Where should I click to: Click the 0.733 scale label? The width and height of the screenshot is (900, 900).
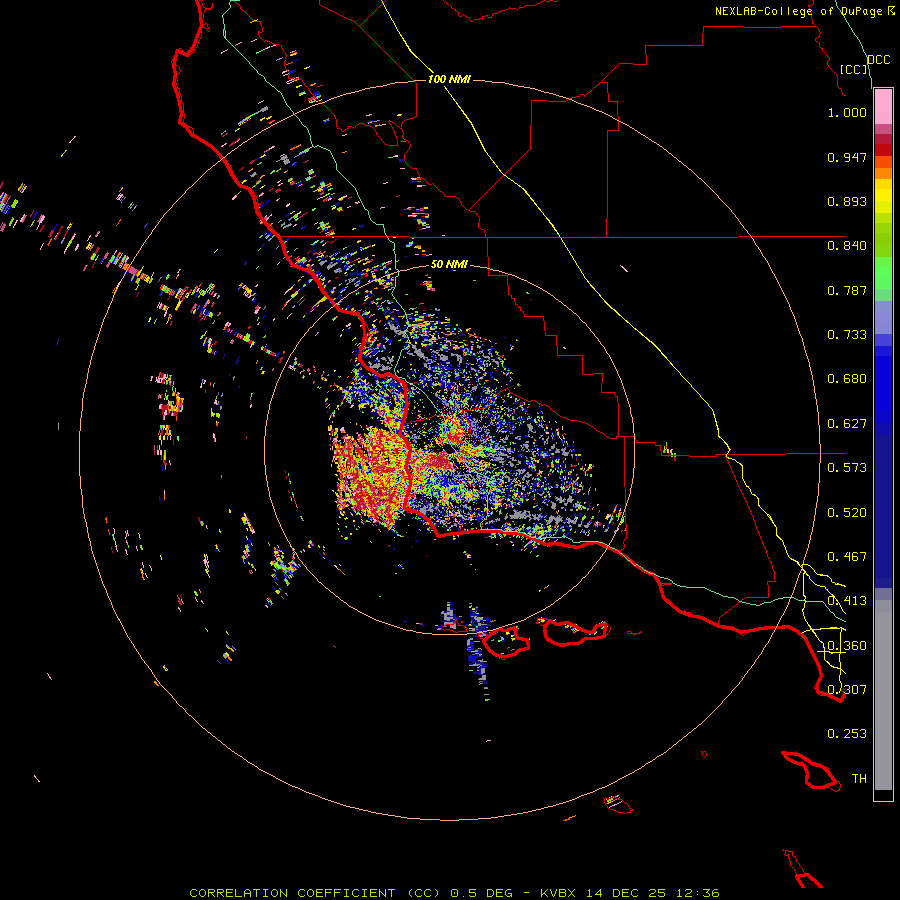click(847, 335)
